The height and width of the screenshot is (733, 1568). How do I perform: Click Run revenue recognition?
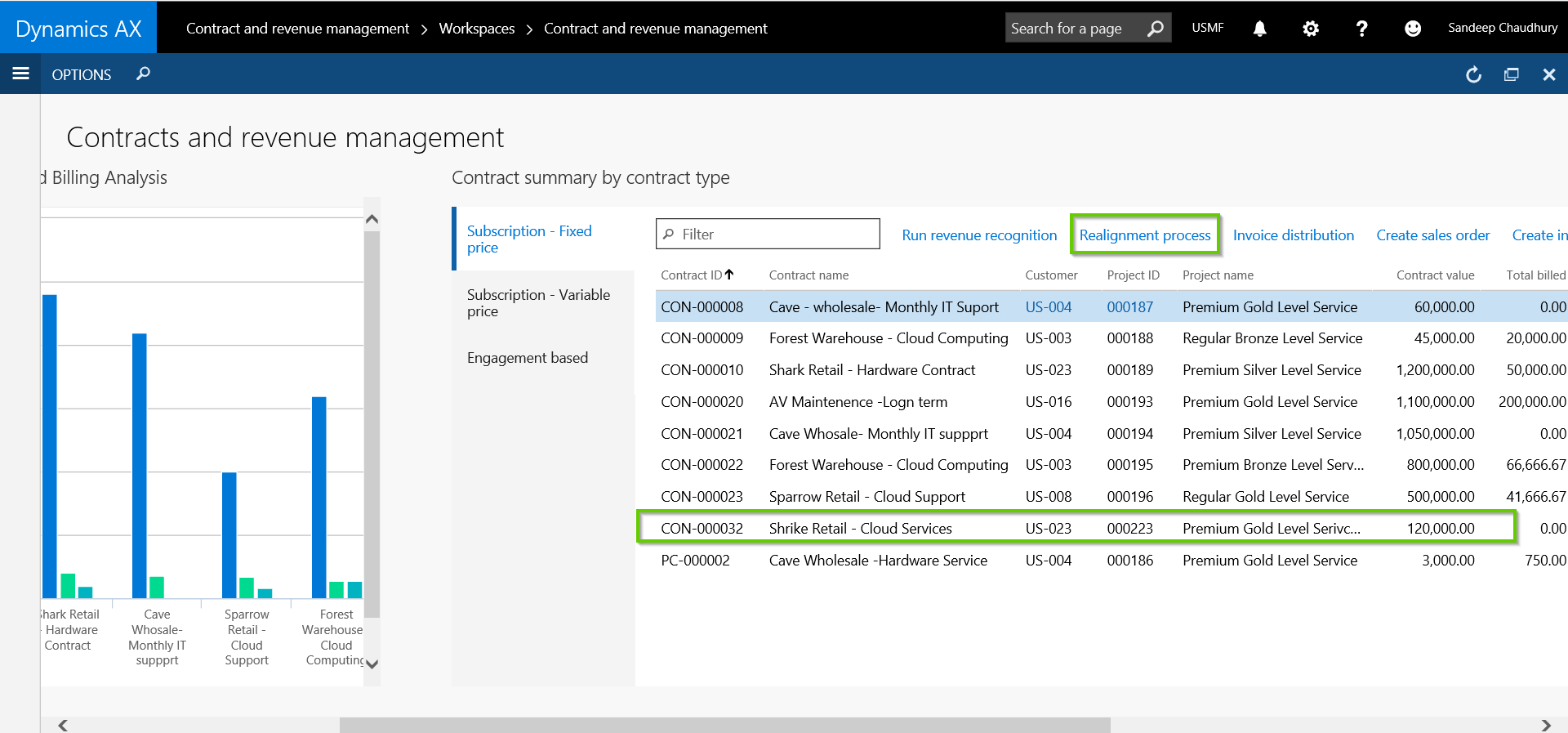(x=979, y=235)
